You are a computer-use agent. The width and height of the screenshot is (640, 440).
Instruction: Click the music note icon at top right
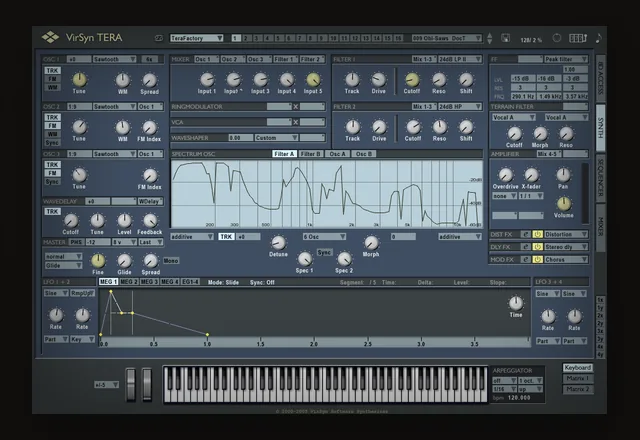tap(598, 38)
